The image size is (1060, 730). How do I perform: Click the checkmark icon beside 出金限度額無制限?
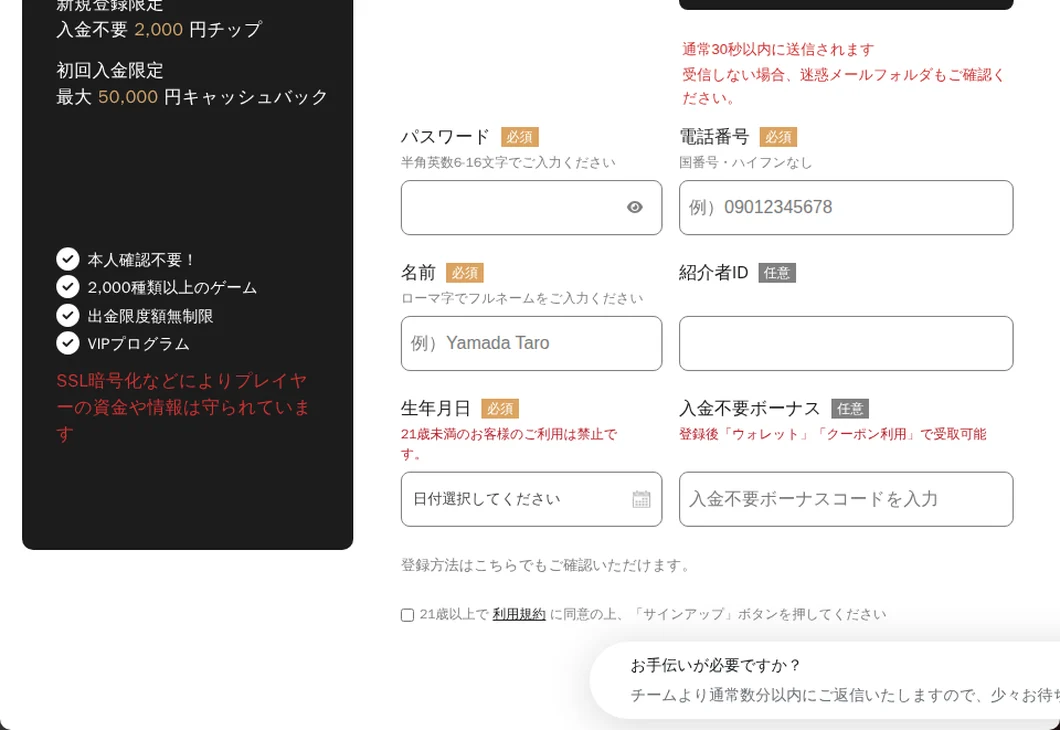click(x=68, y=315)
